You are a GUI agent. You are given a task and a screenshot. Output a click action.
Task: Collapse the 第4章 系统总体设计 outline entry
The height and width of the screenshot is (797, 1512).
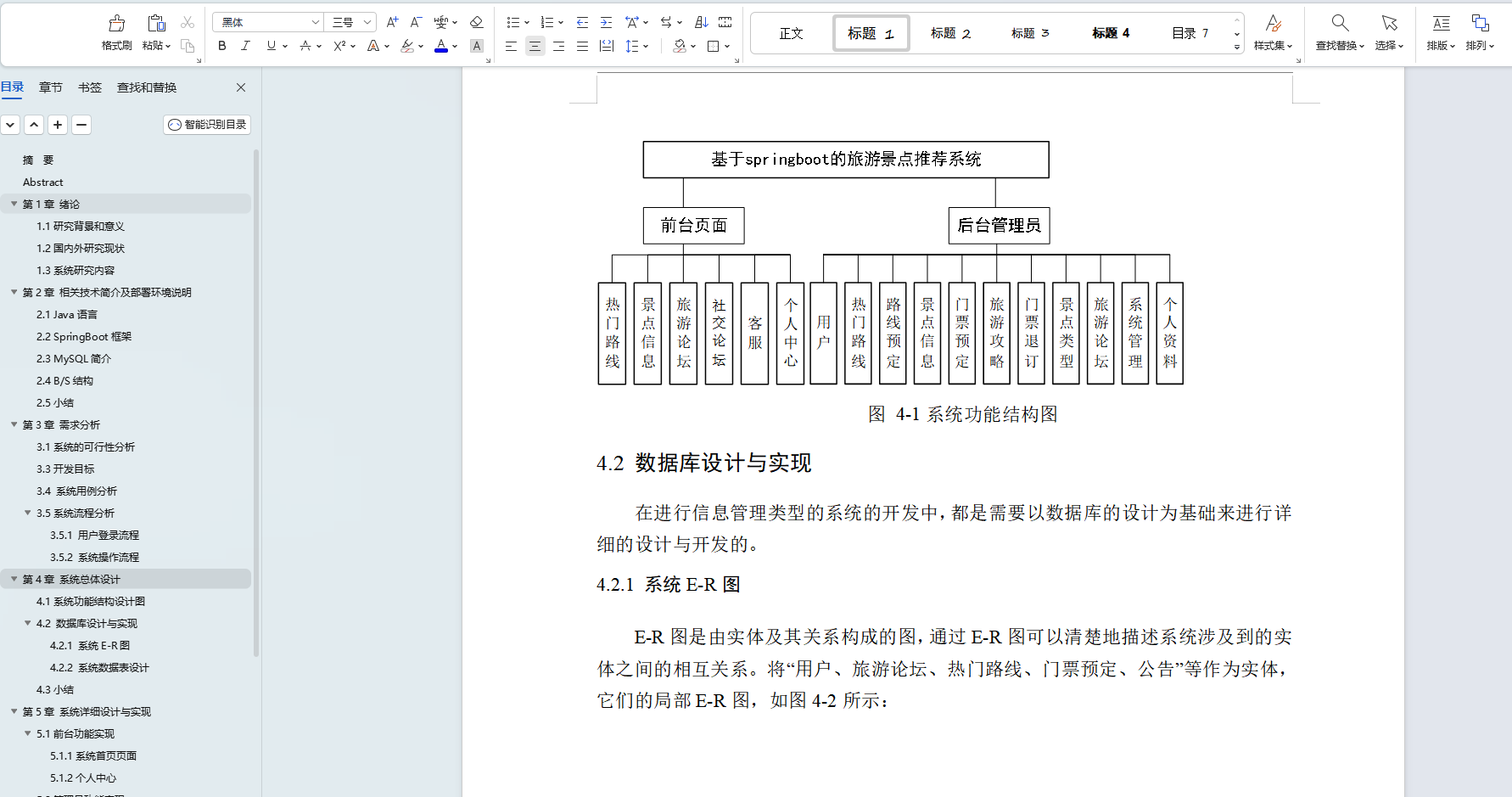coord(14,579)
